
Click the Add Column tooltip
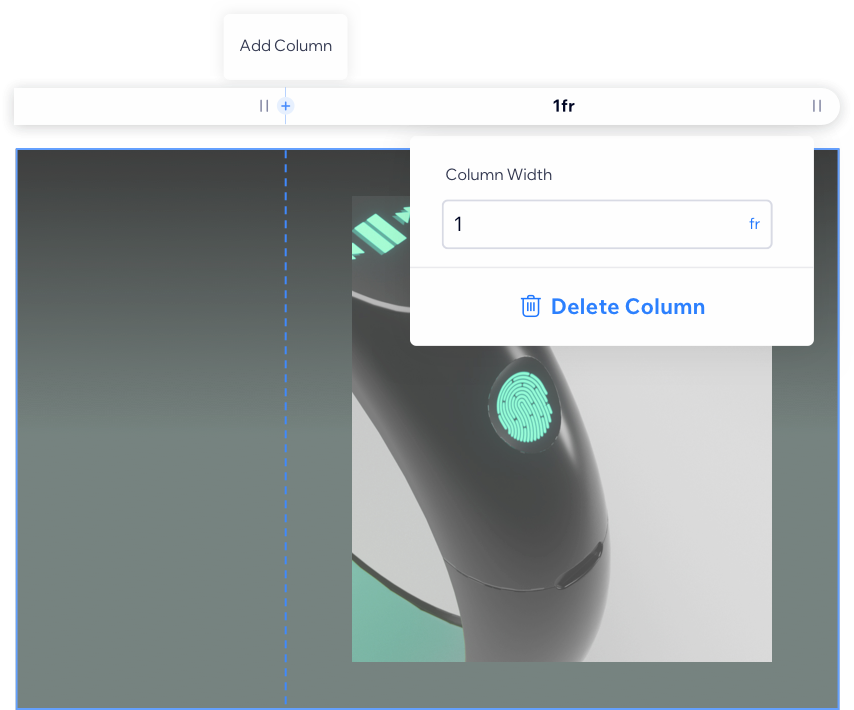pos(285,46)
